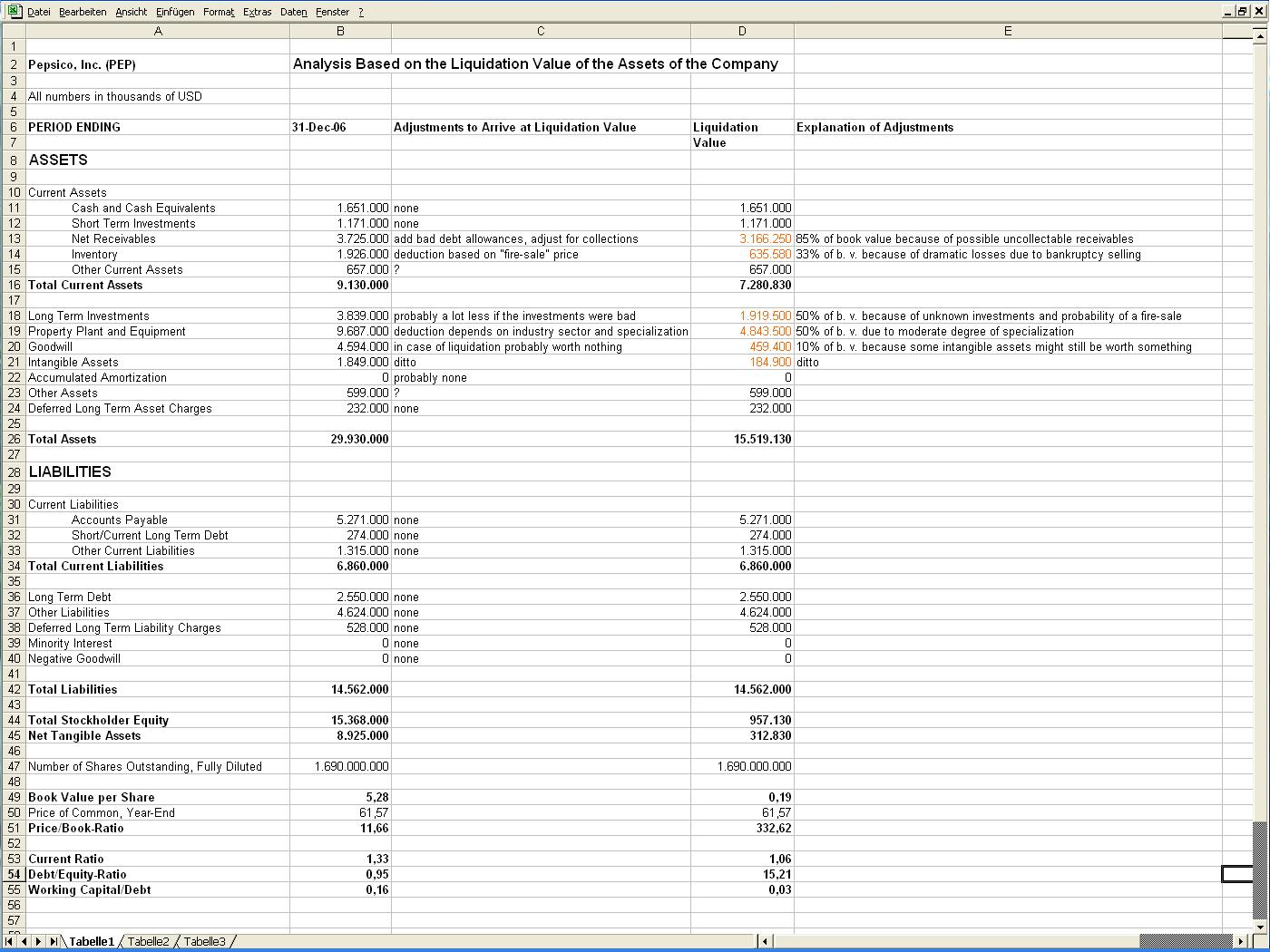Image resolution: width=1270 pixels, height=952 pixels.
Task: Open the Format menu
Action: click(219, 12)
